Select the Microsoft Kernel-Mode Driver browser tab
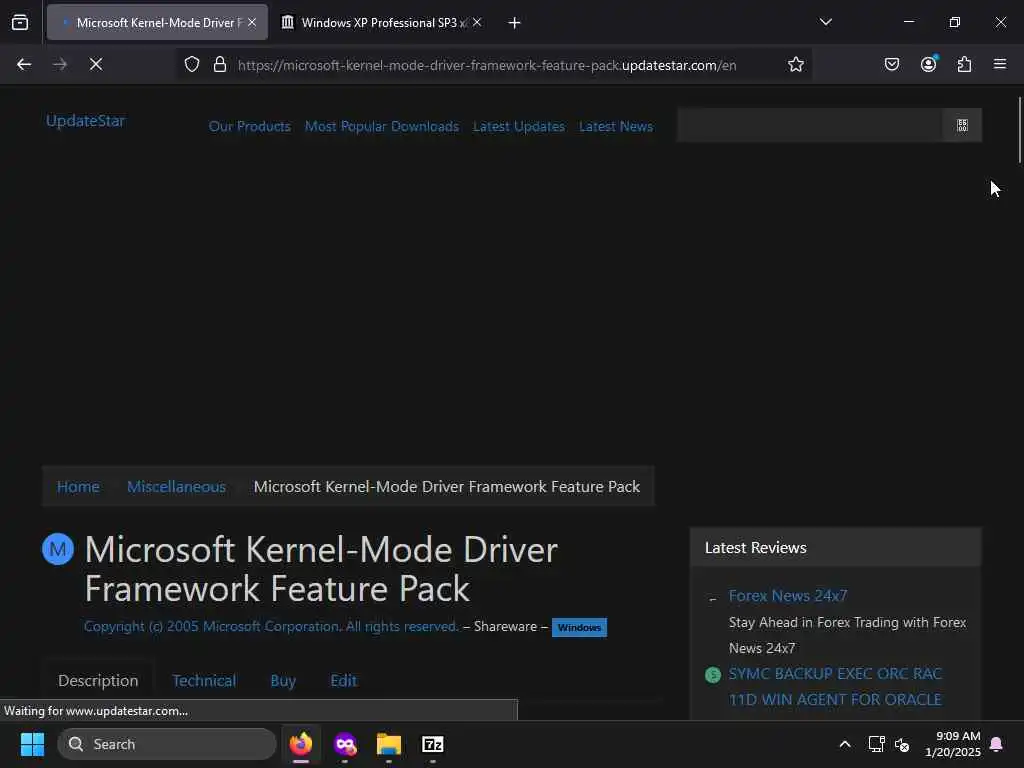The height and width of the screenshot is (768, 1024). click(157, 22)
